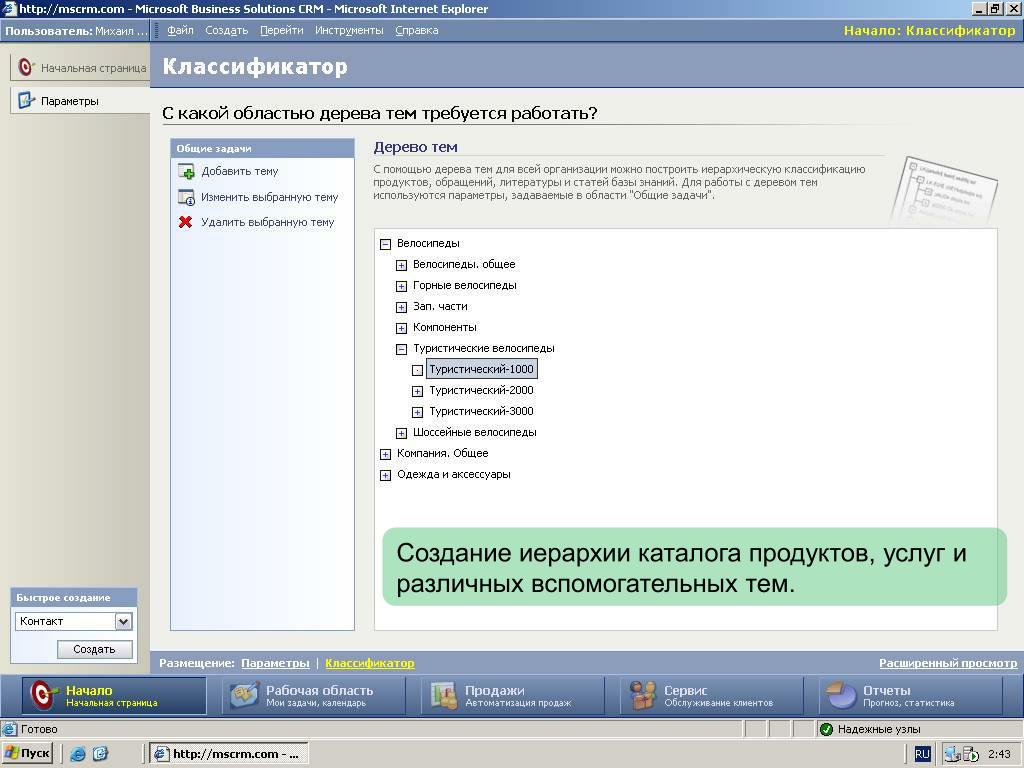Switch to the Продажи tab label
This screenshot has width=1024, height=768.
tap(494, 690)
